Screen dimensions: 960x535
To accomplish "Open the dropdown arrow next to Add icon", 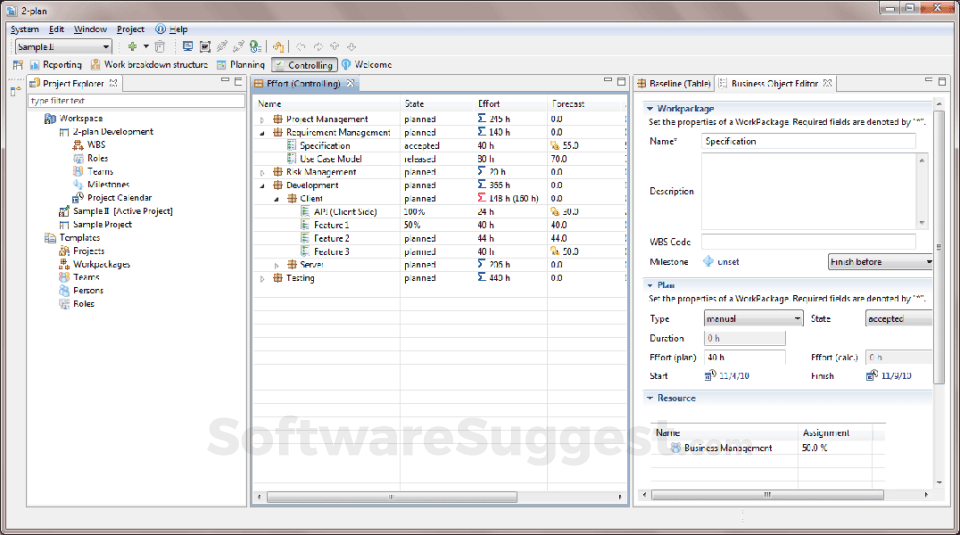I will (146, 47).
